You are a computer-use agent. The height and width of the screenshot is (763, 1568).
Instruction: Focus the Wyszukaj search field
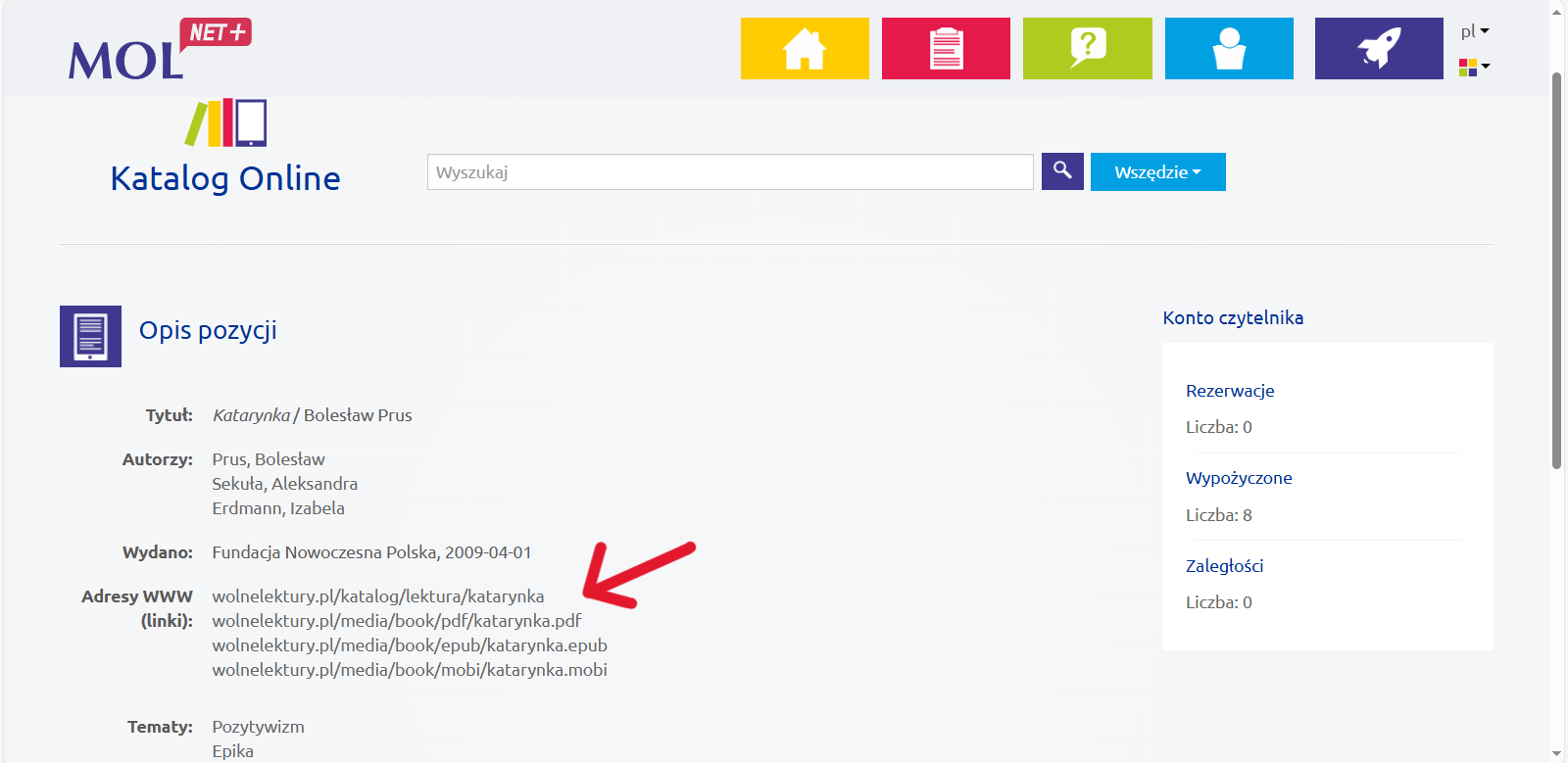[730, 171]
